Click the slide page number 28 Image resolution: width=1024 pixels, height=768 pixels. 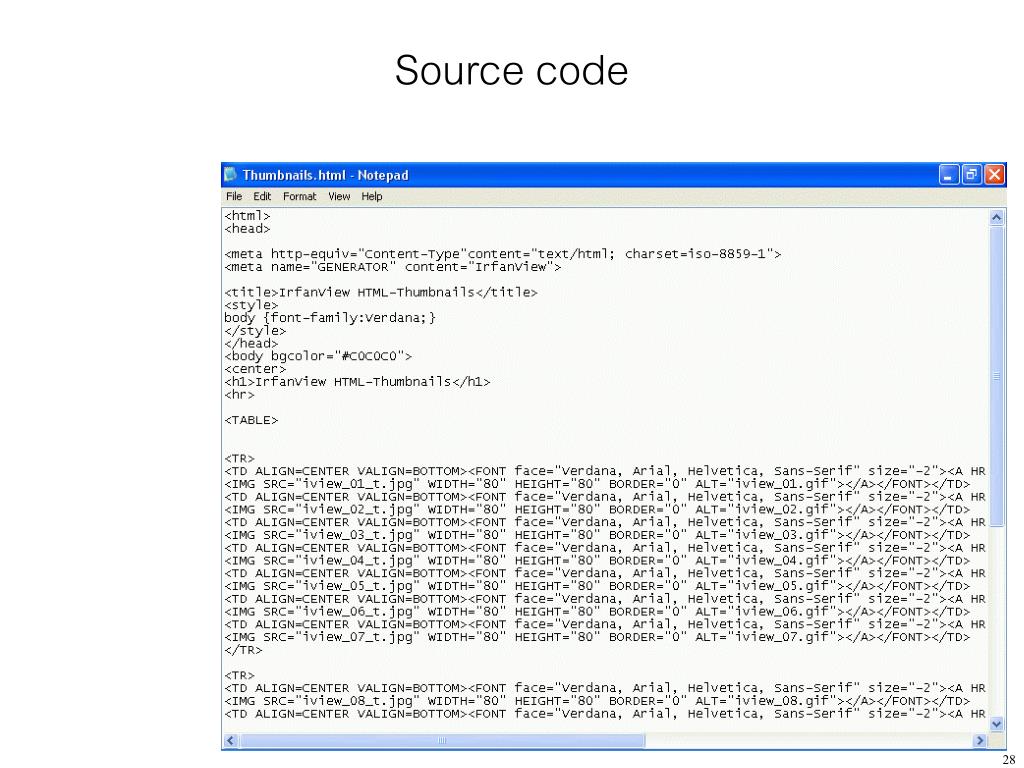[x=1008, y=760]
